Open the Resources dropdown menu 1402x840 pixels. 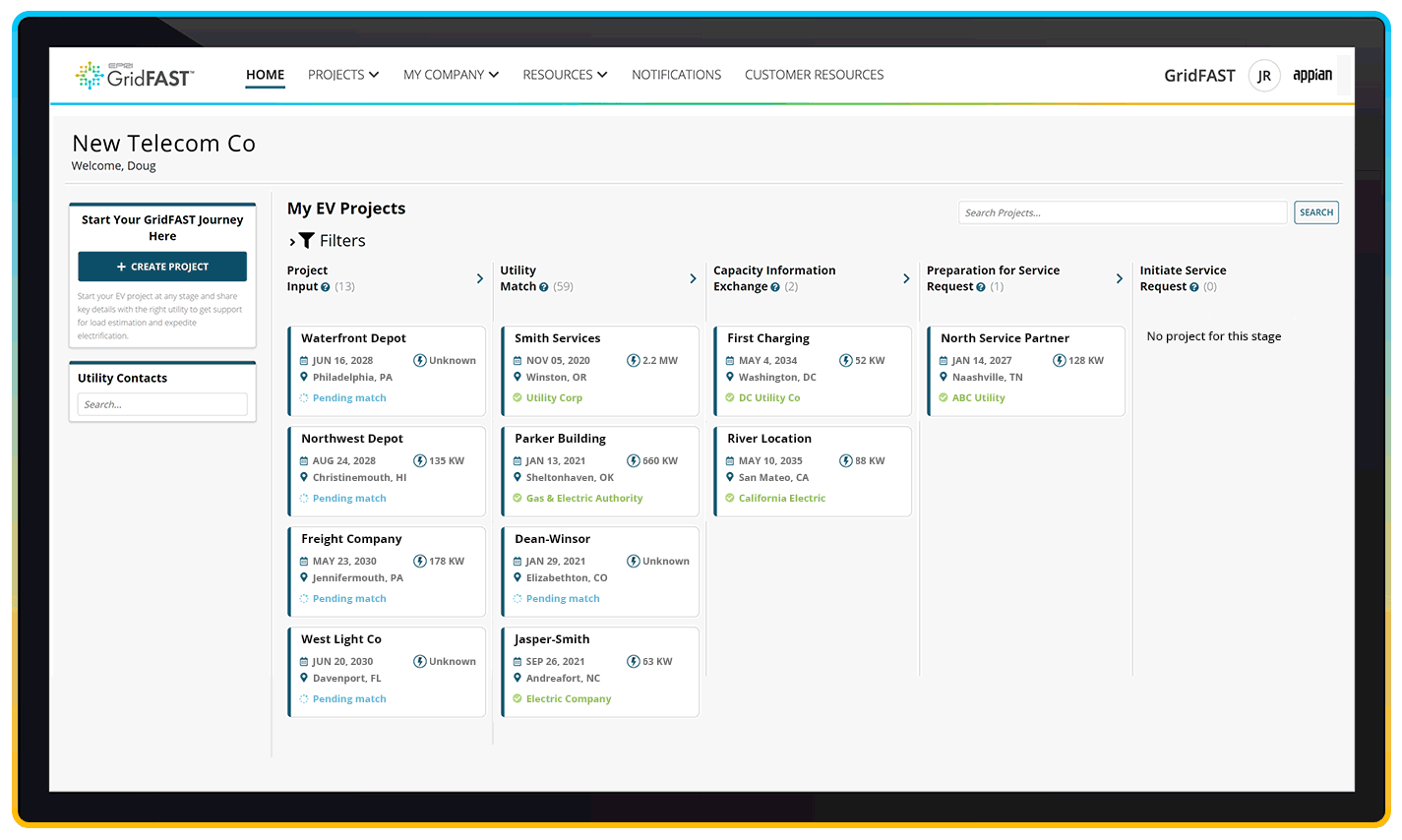tap(565, 75)
